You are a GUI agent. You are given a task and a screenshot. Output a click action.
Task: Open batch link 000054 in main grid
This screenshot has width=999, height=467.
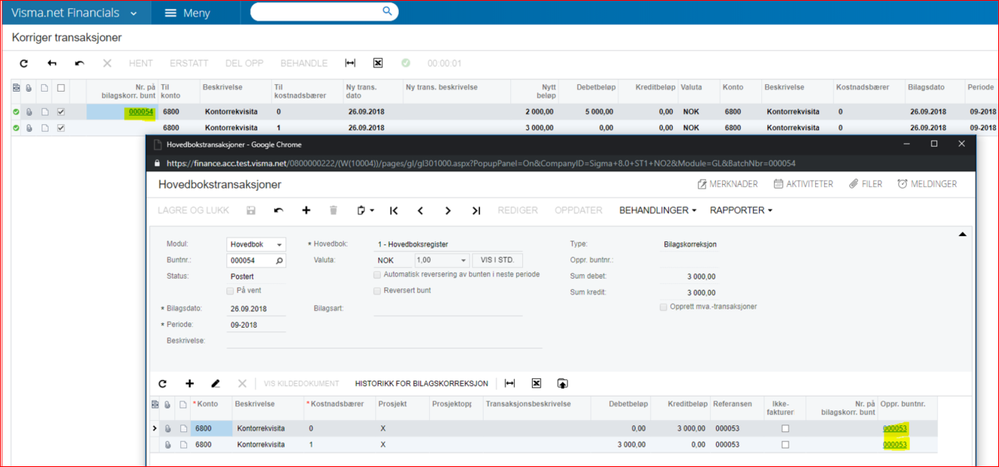pyautogui.click(x=141, y=112)
